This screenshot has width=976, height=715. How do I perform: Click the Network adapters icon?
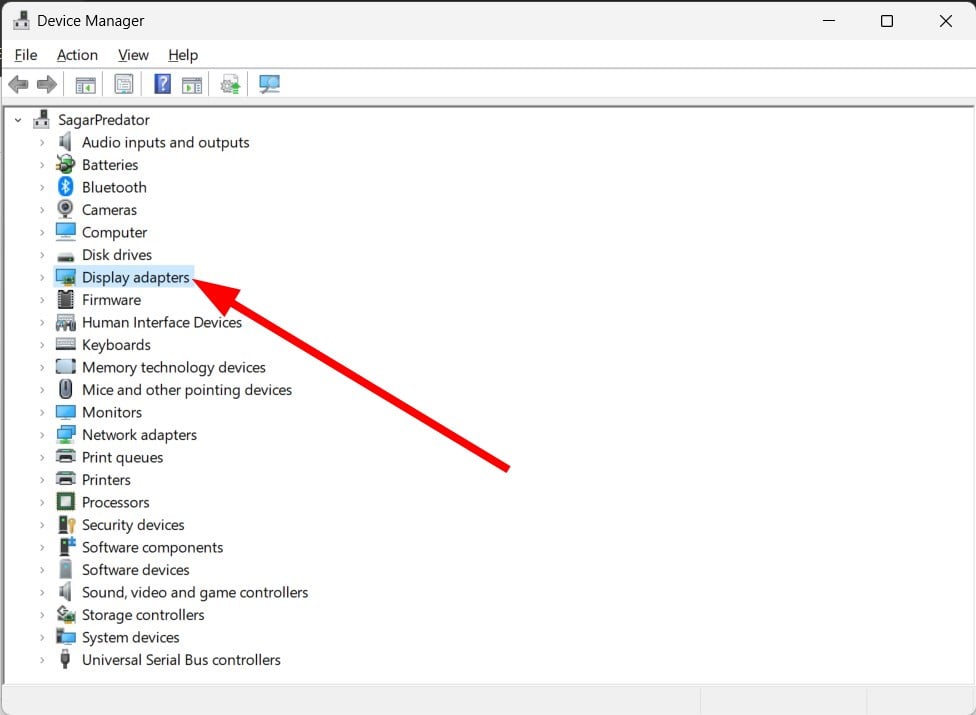[65, 434]
